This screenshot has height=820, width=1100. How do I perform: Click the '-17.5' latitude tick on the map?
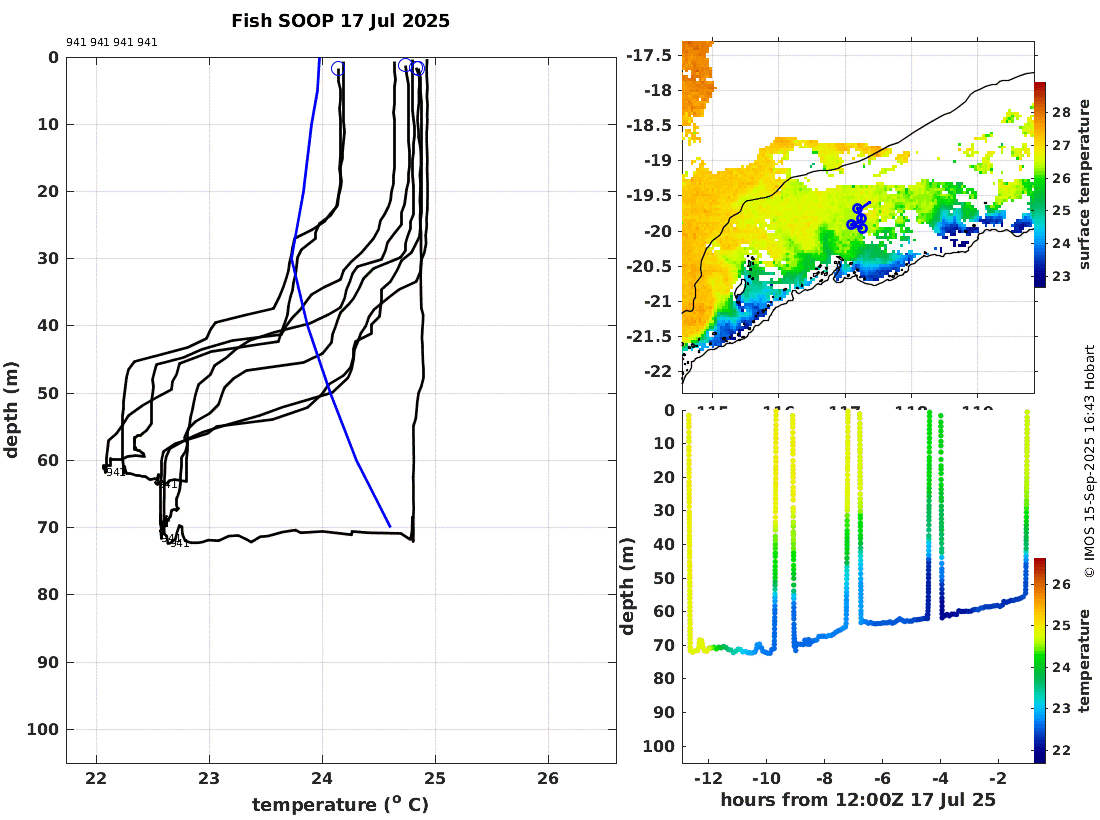pyautogui.click(x=648, y=55)
